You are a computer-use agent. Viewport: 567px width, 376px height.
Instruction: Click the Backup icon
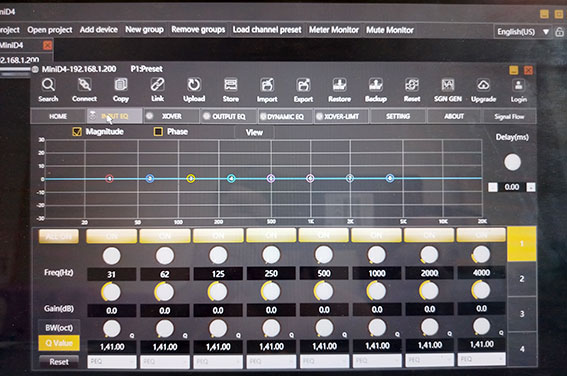tap(376, 85)
